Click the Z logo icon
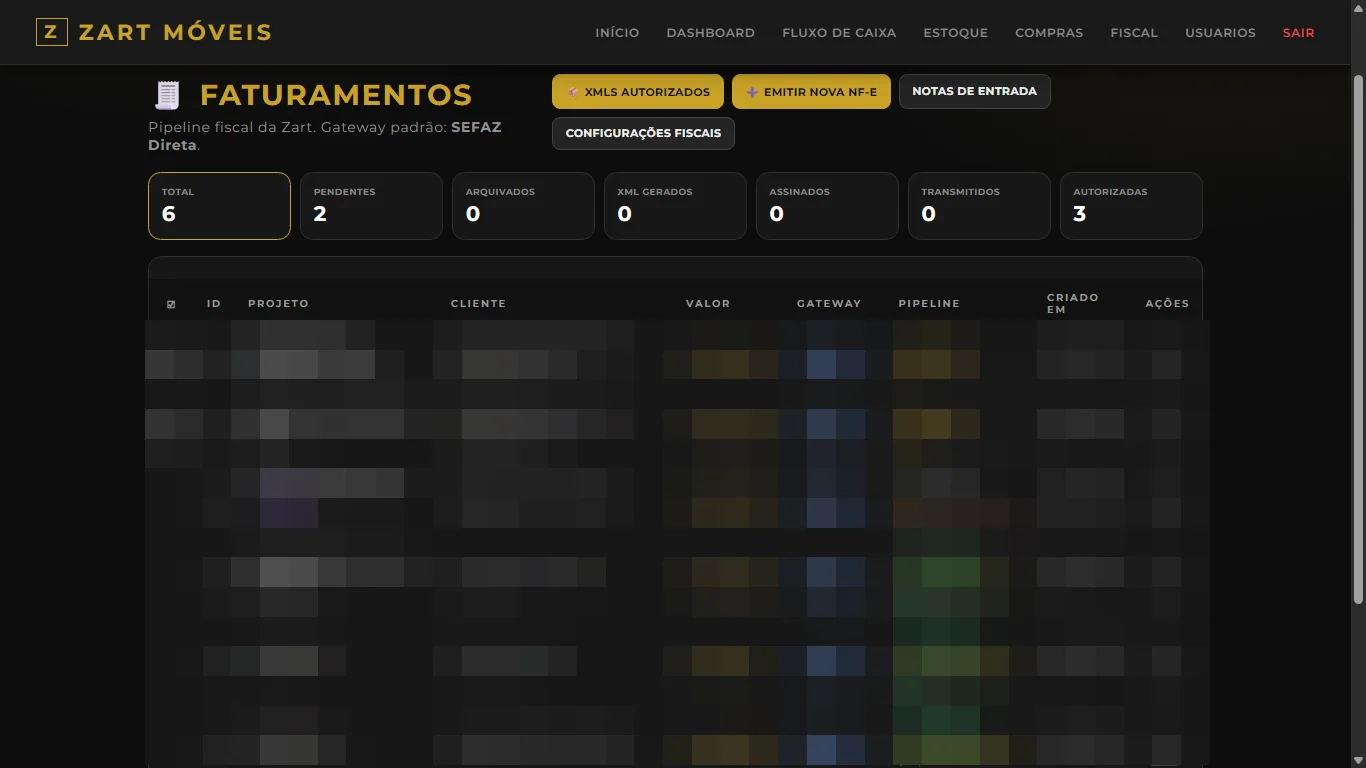The image size is (1366, 768). [x=51, y=32]
